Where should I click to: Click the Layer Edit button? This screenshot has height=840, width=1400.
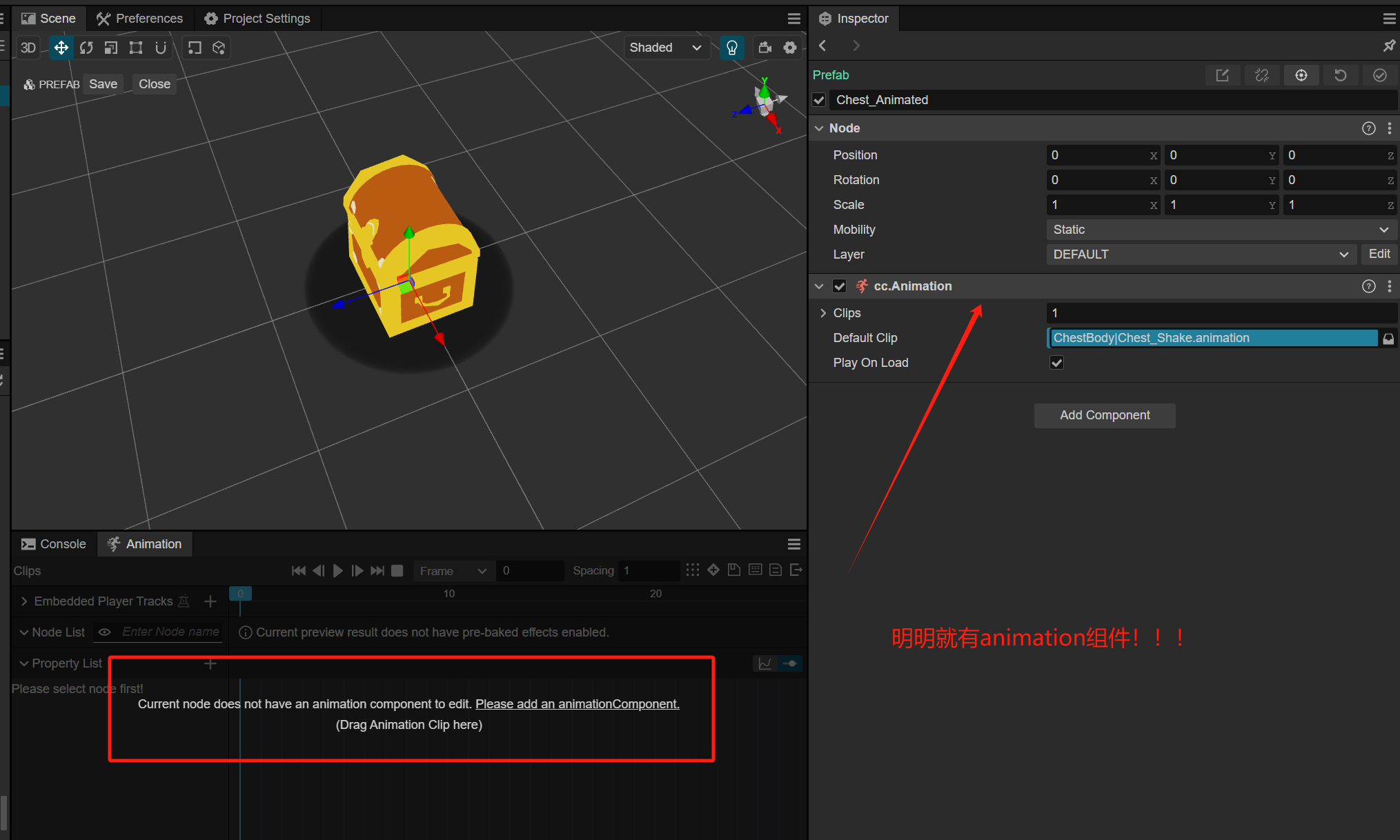point(1379,254)
